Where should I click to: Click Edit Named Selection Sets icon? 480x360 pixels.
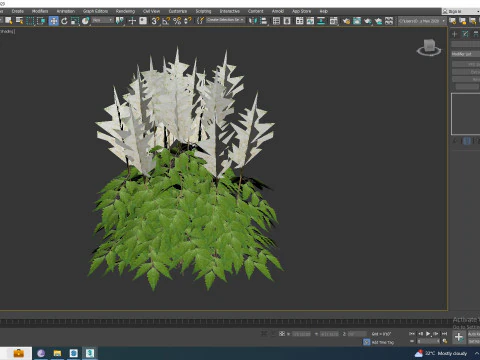[200, 21]
